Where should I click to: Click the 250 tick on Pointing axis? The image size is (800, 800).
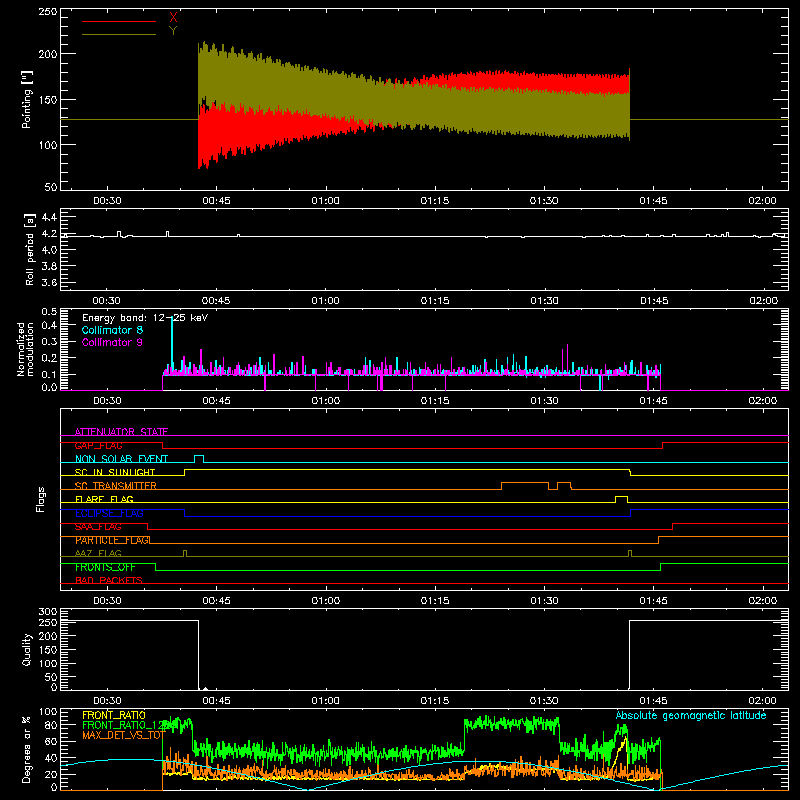point(47,11)
